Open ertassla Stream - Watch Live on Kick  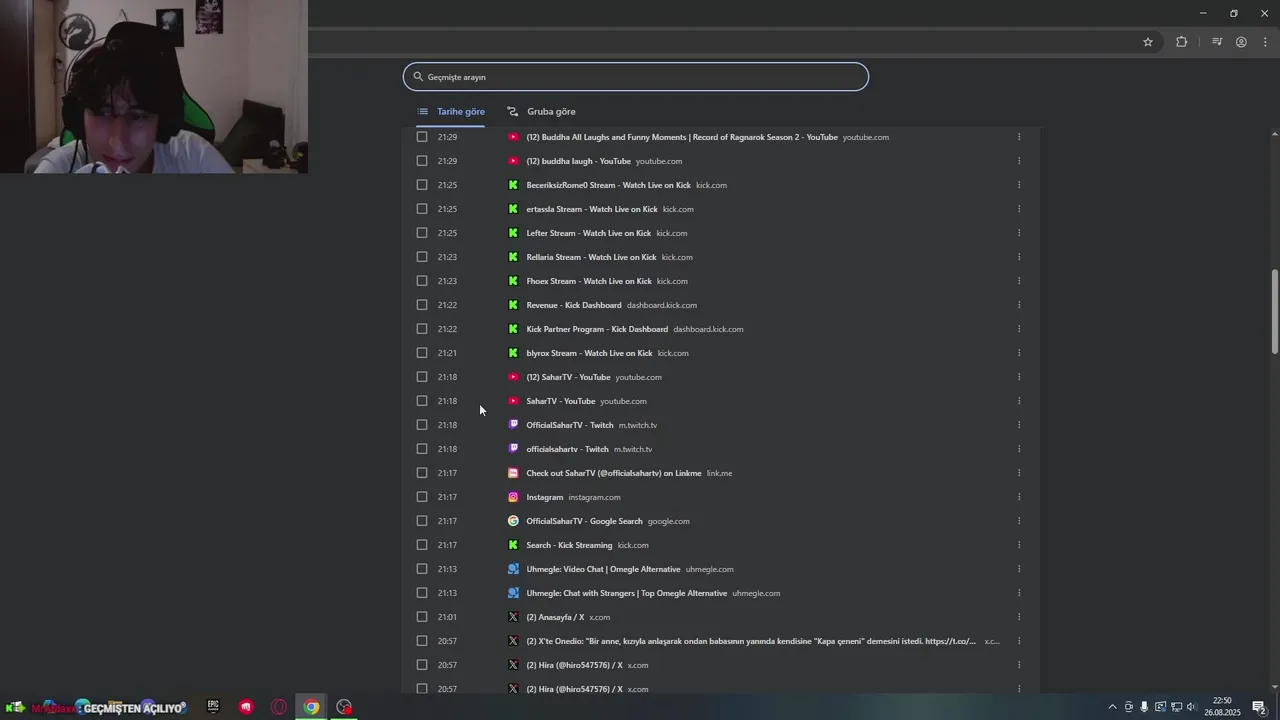tap(592, 209)
